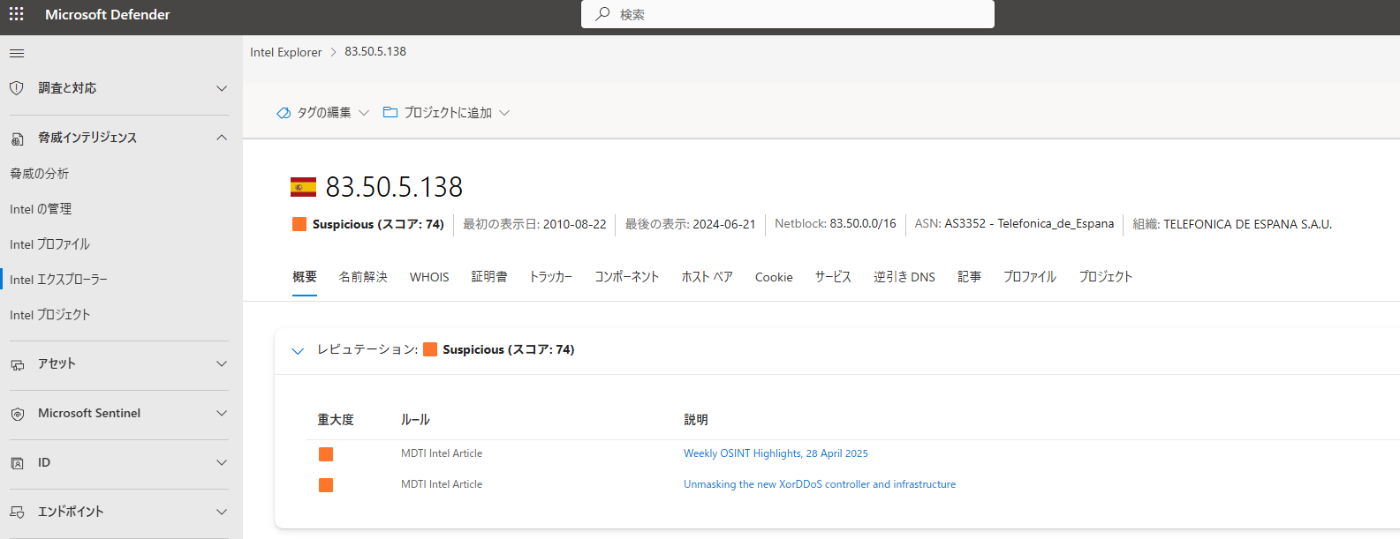Click MDTI Intel Article in Weekly OSINT row
The image size is (1400, 539).
pyautogui.click(x=442, y=454)
